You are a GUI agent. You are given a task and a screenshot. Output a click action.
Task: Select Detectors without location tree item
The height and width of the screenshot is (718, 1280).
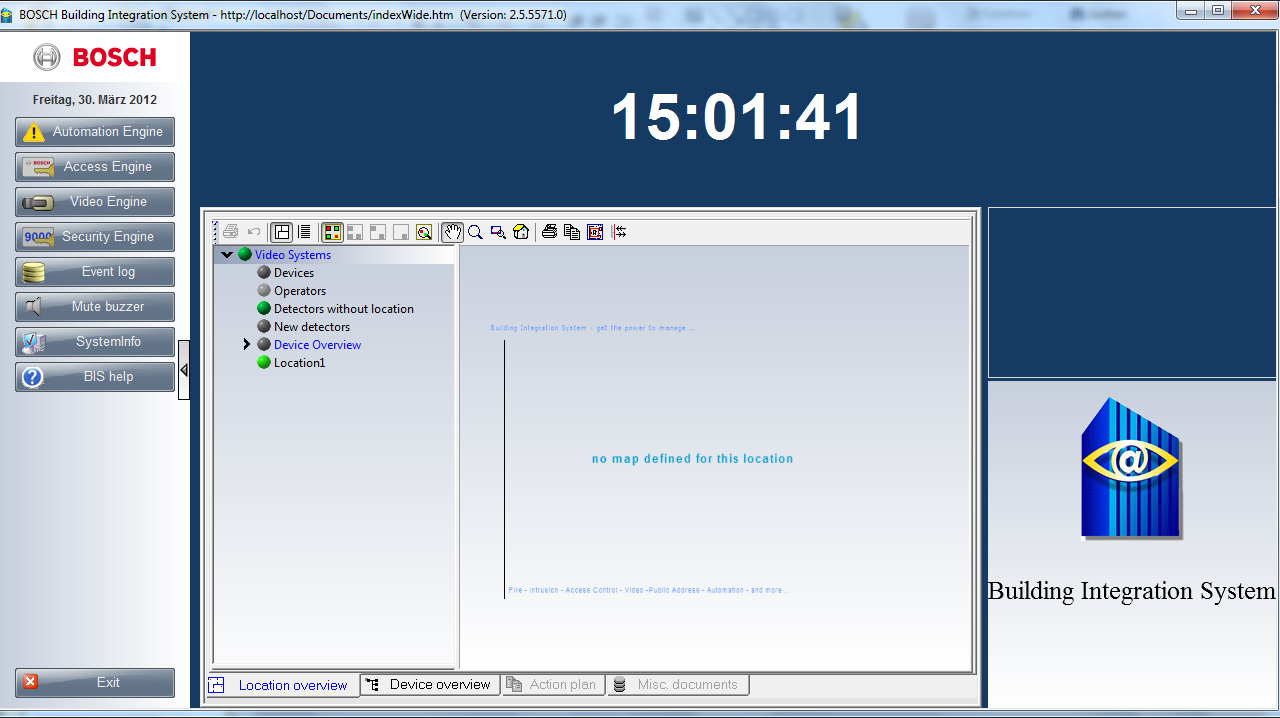point(344,309)
